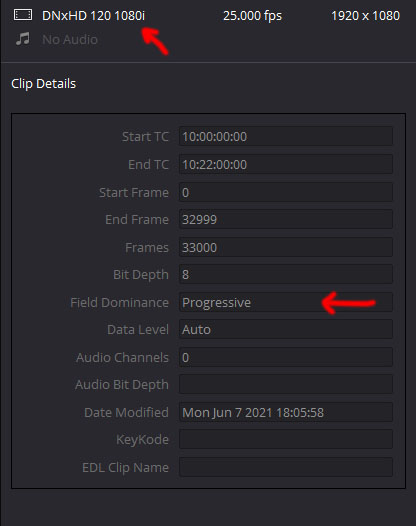
Task: Edit the Start TC field
Action: click(x=286, y=136)
